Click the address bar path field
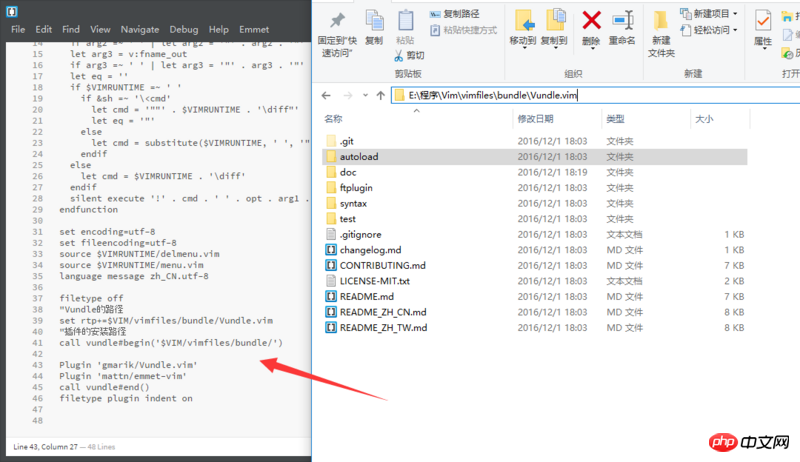 [x=595, y=95]
